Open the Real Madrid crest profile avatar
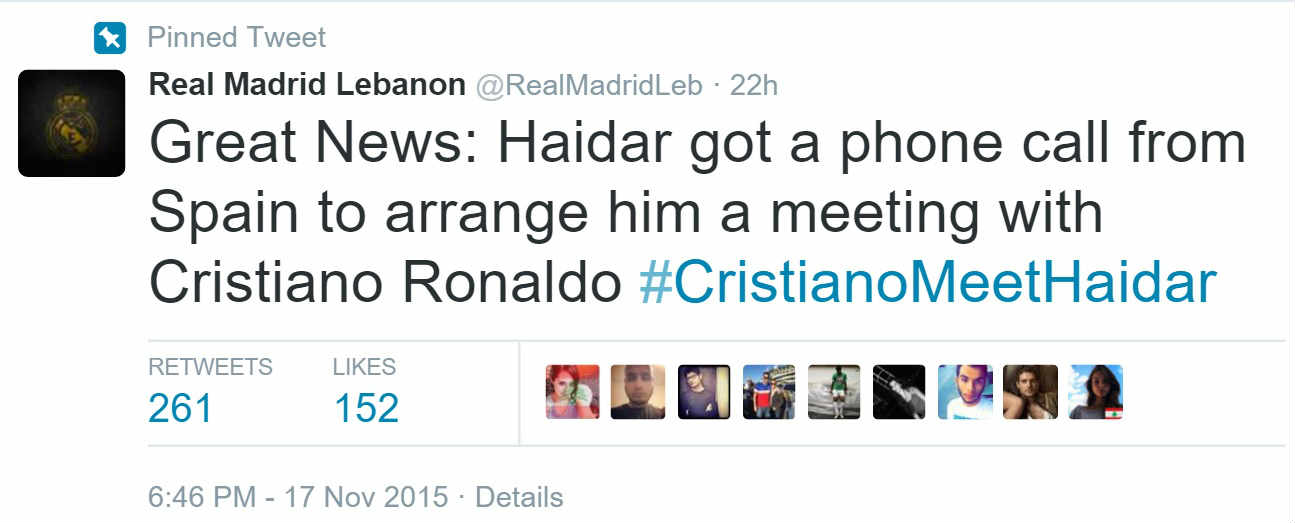 [71, 123]
